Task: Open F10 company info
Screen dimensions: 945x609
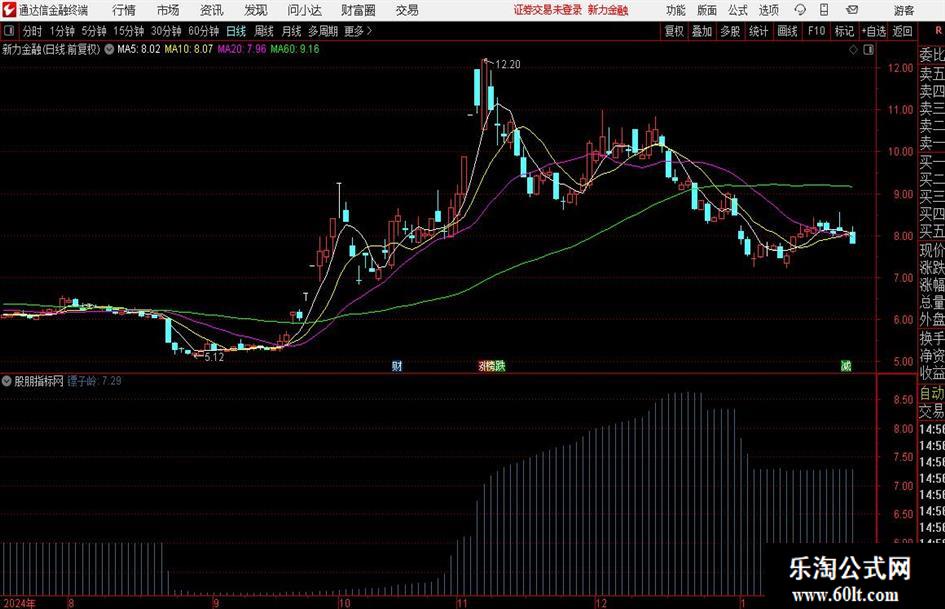Action: (x=816, y=31)
